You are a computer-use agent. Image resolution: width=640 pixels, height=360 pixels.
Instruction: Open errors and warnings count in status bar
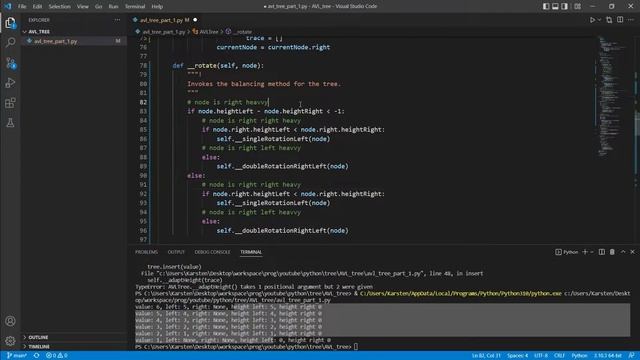57,356
